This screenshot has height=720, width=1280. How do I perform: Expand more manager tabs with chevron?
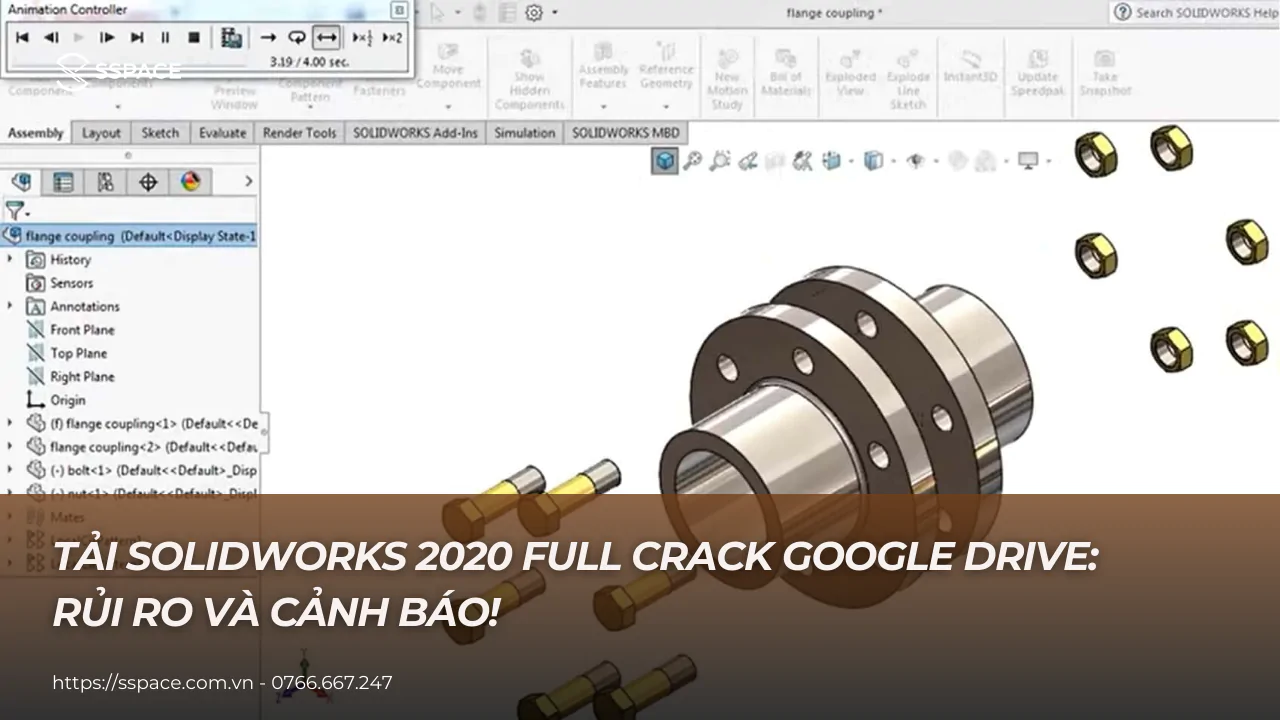[x=249, y=182]
